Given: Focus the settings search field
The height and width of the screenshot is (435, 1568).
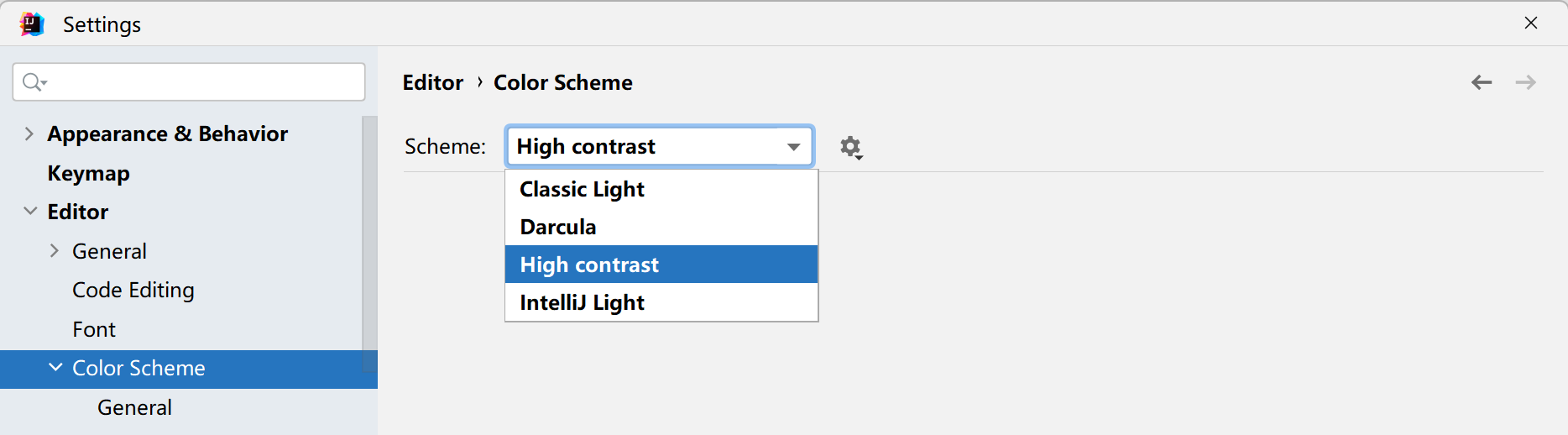Looking at the screenshot, I should click(x=201, y=82).
